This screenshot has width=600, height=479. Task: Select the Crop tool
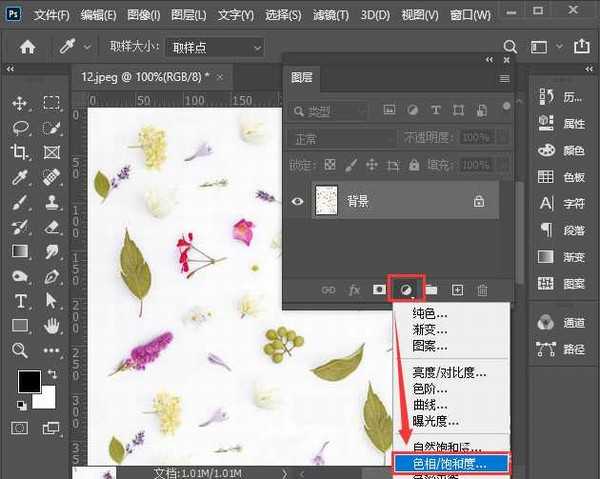point(19,152)
